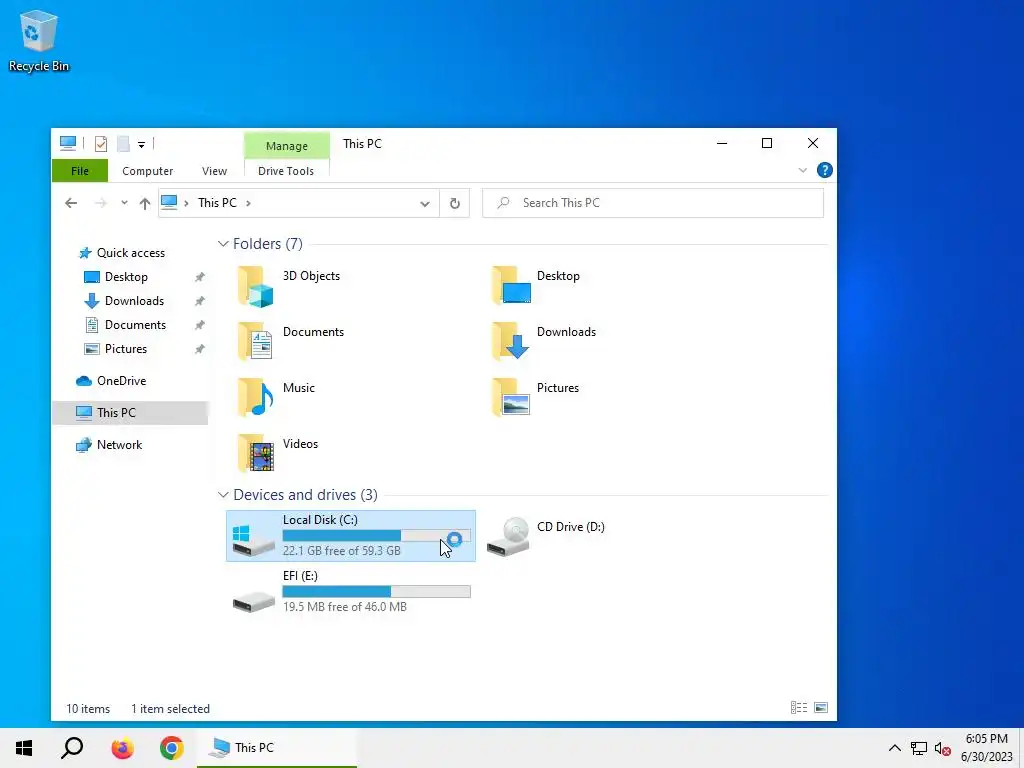Switch to the View ribbon tab
The height and width of the screenshot is (768, 1024).
pos(214,171)
